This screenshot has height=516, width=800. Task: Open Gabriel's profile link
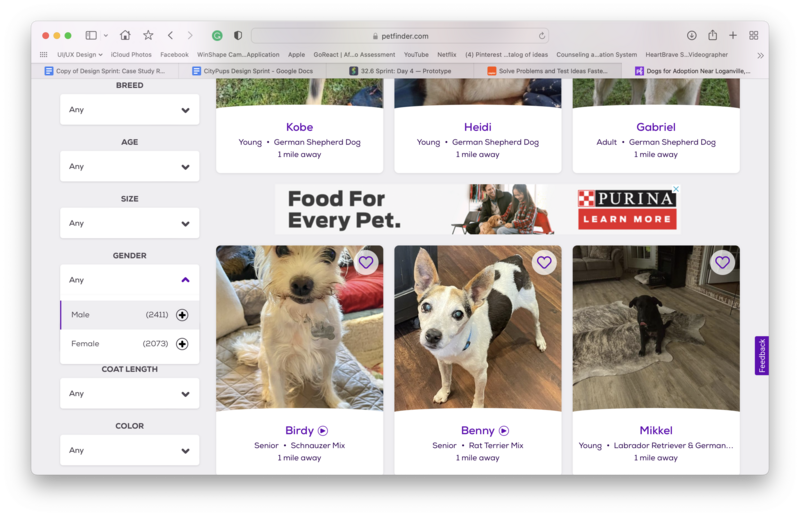tap(656, 127)
